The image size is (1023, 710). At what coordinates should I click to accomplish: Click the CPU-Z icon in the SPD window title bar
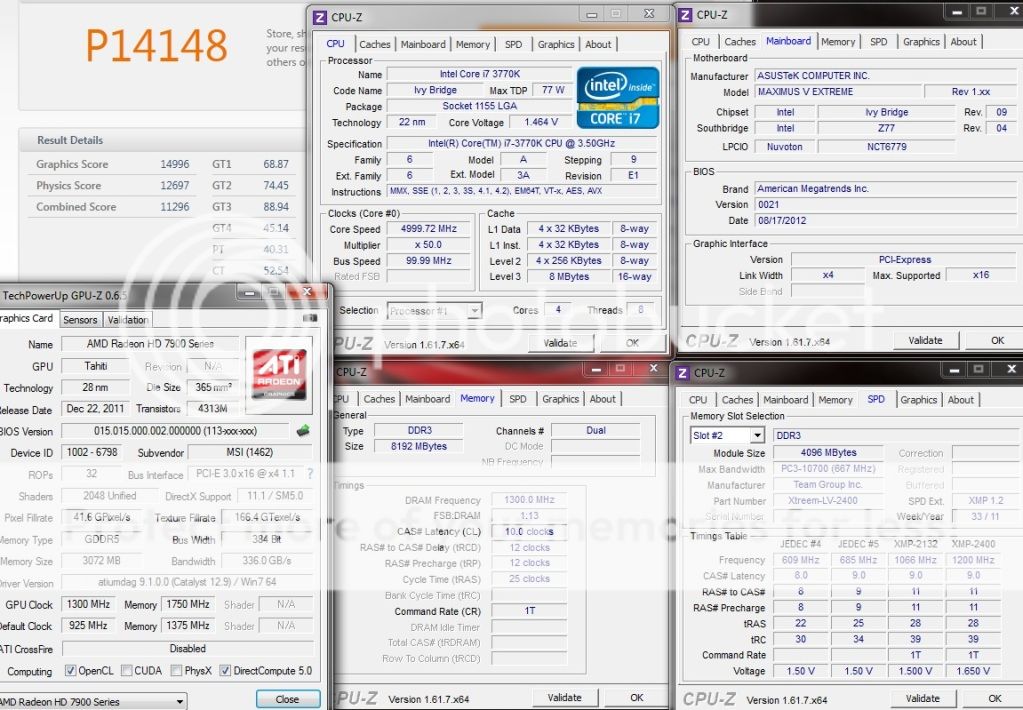point(681,373)
